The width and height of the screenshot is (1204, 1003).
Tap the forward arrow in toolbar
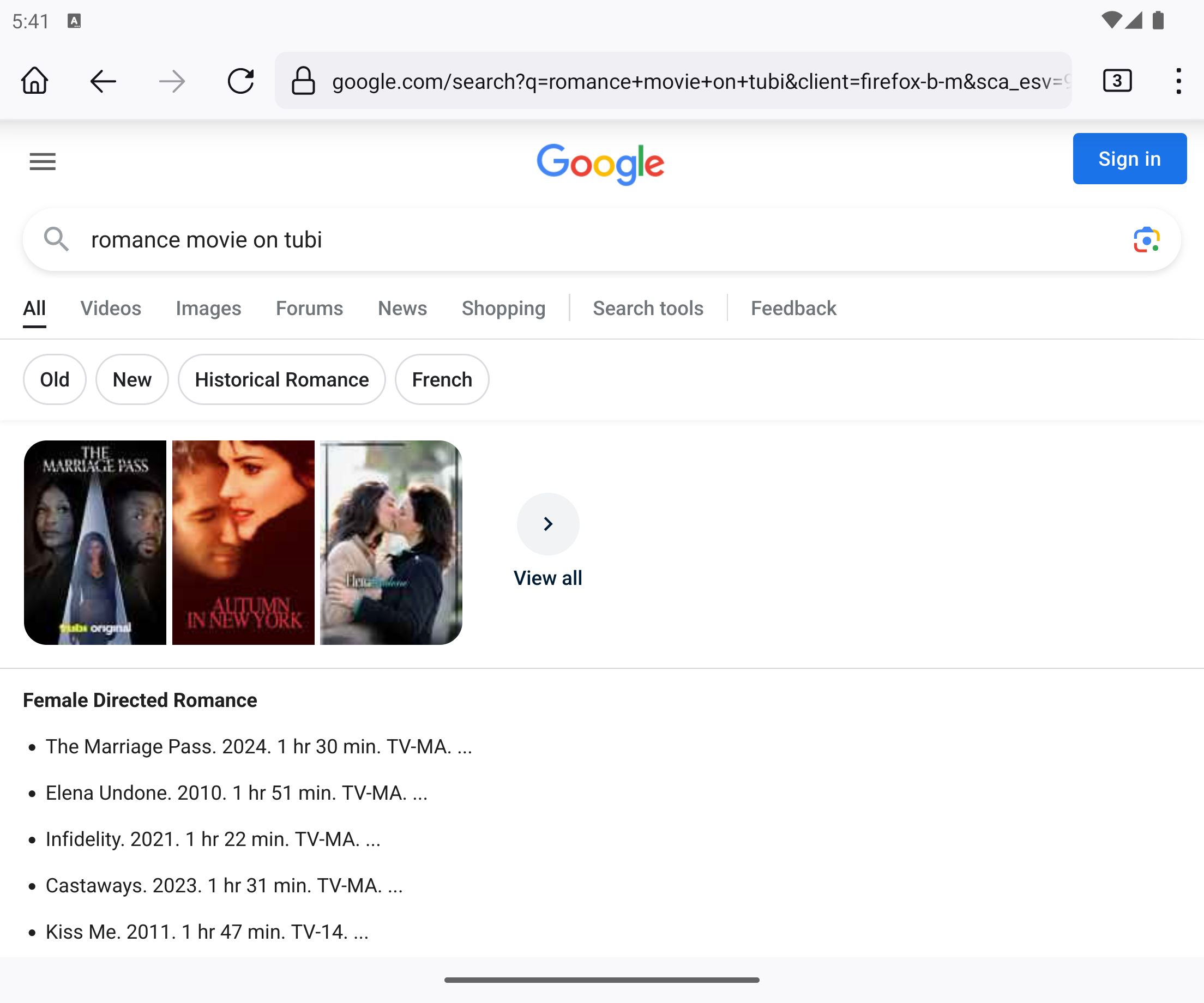tap(172, 81)
